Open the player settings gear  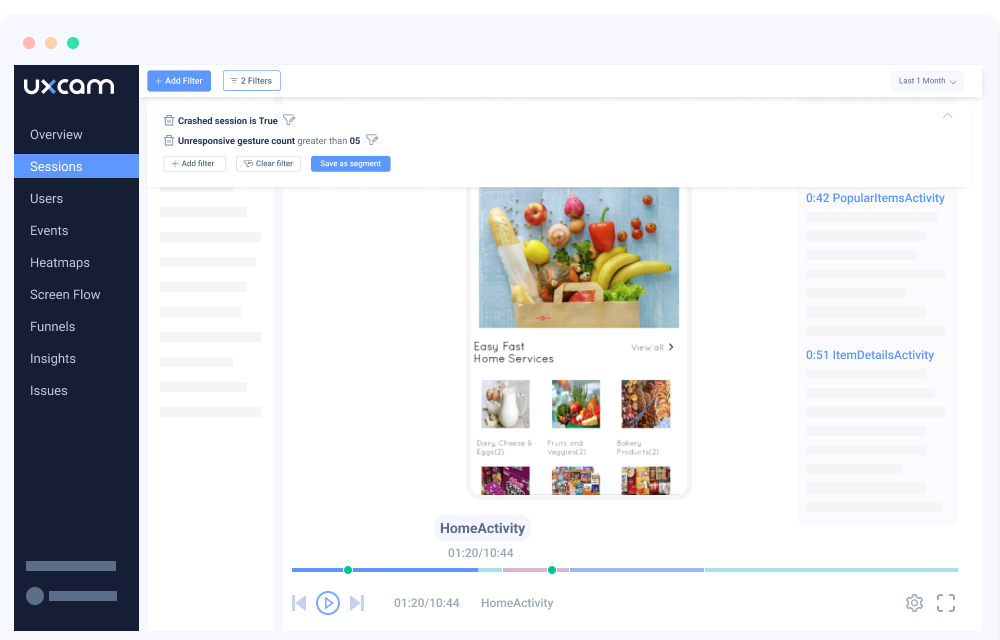pos(915,603)
